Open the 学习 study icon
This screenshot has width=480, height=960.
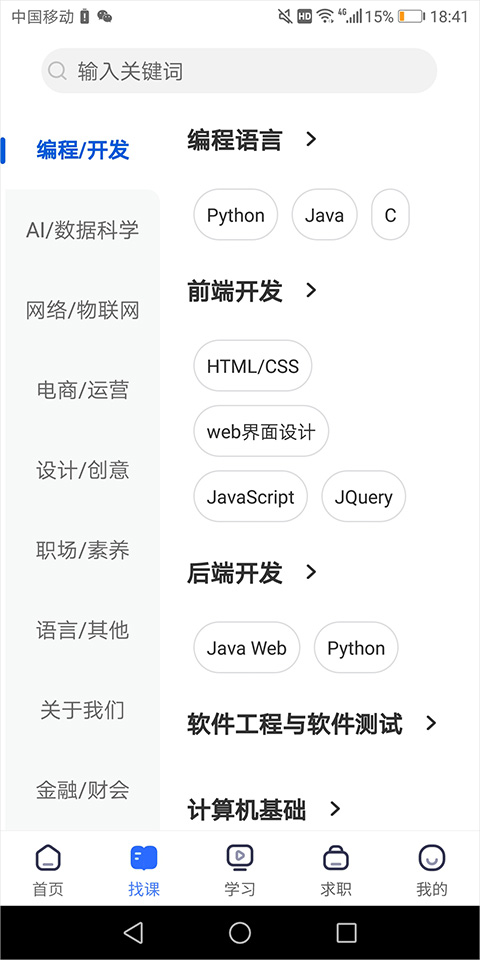pyautogui.click(x=239, y=857)
